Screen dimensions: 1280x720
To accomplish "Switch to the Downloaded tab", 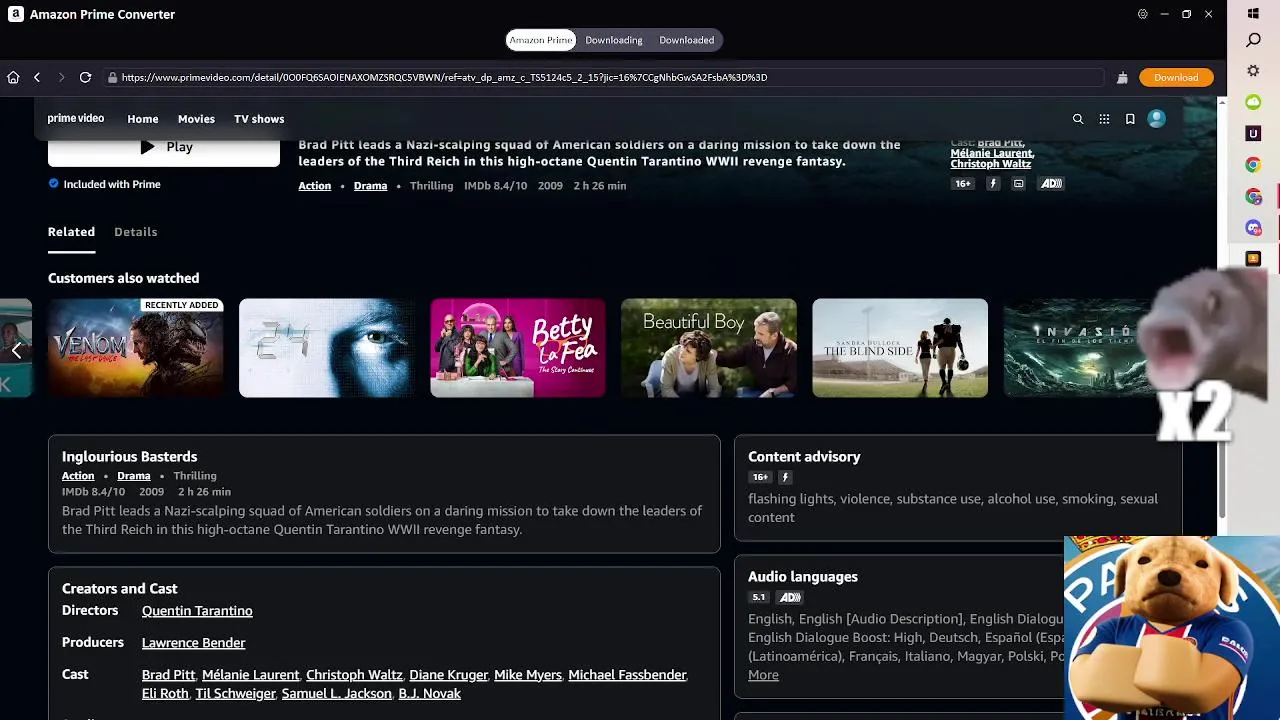I will (x=687, y=40).
